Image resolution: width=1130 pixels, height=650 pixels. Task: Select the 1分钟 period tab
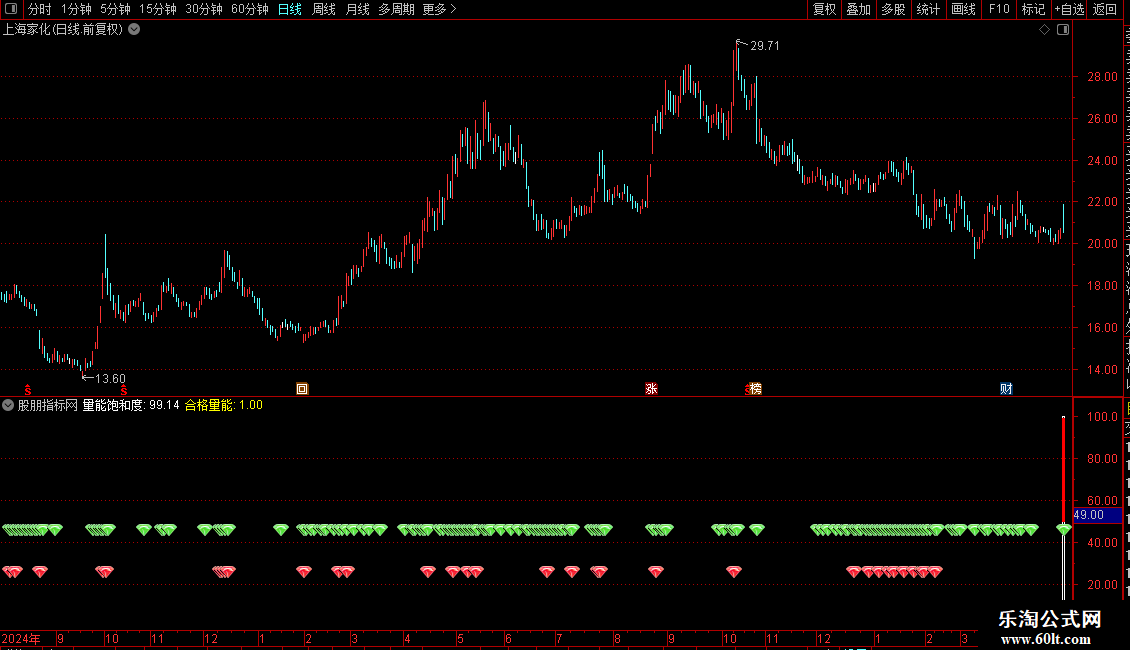[x=76, y=9]
